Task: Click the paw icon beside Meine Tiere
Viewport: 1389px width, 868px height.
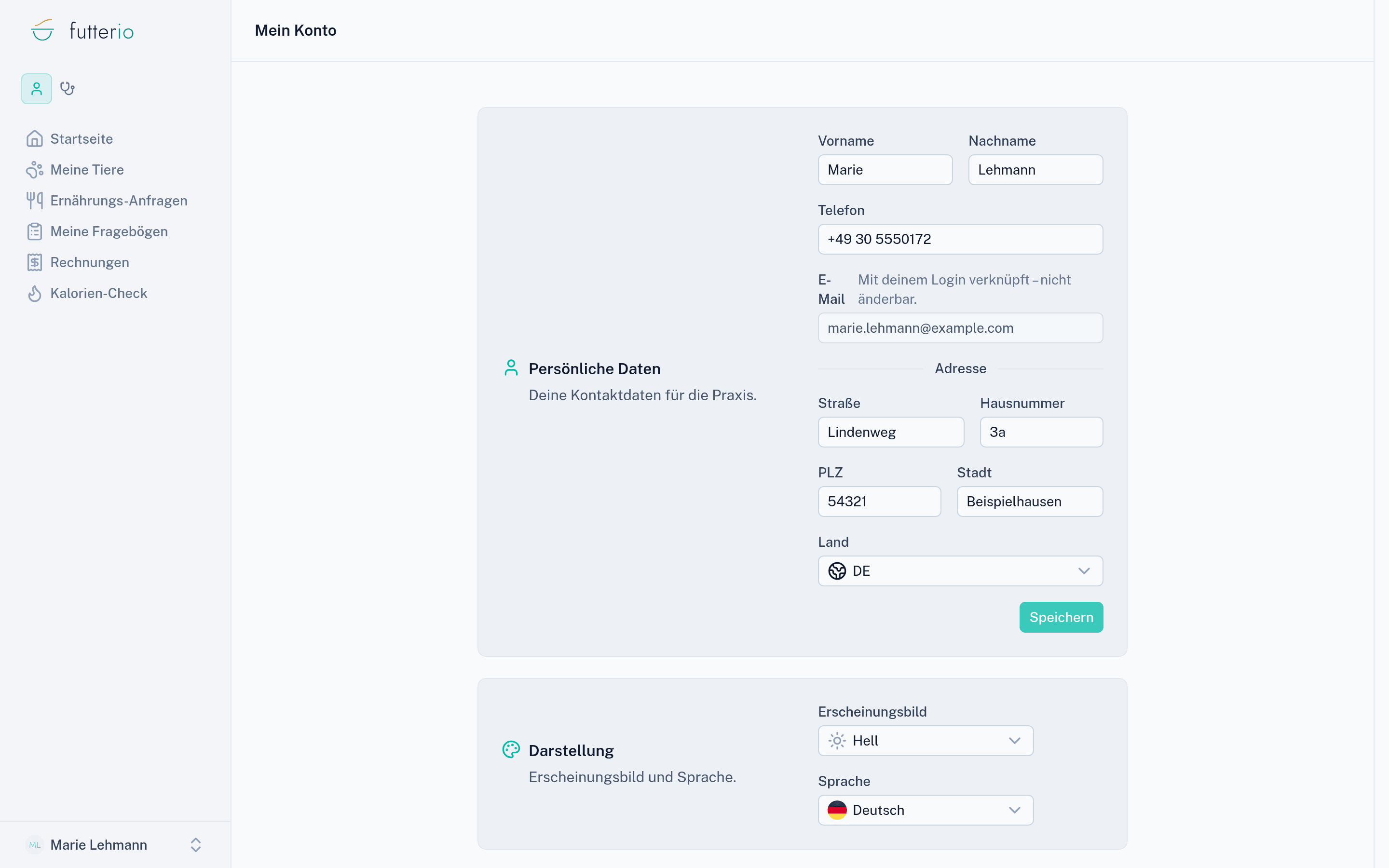Action: (x=34, y=170)
